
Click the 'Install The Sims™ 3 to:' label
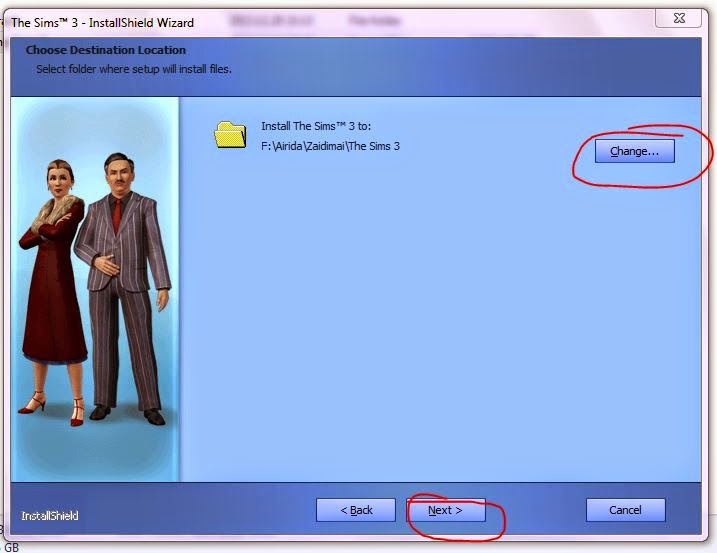pyautogui.click(x=316, y=126)
